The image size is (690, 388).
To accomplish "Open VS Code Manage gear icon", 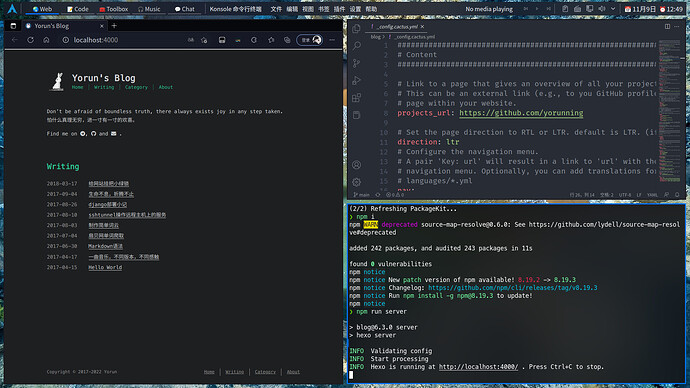I will (356, 182).
